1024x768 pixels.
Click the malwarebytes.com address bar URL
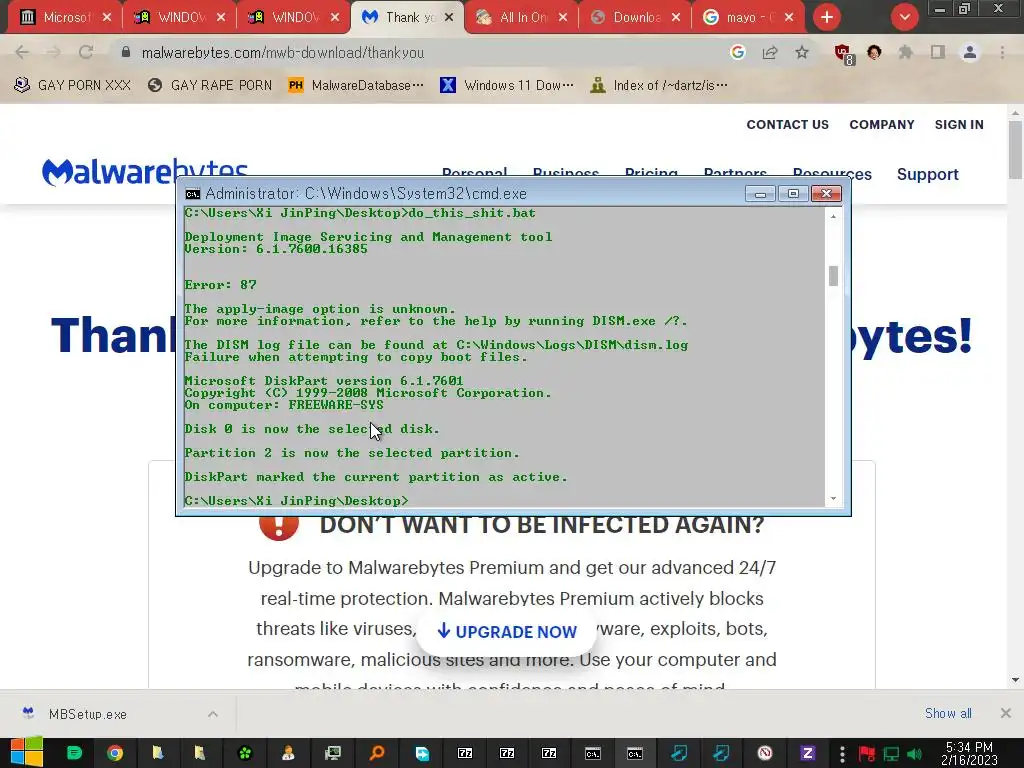[283, 53]
